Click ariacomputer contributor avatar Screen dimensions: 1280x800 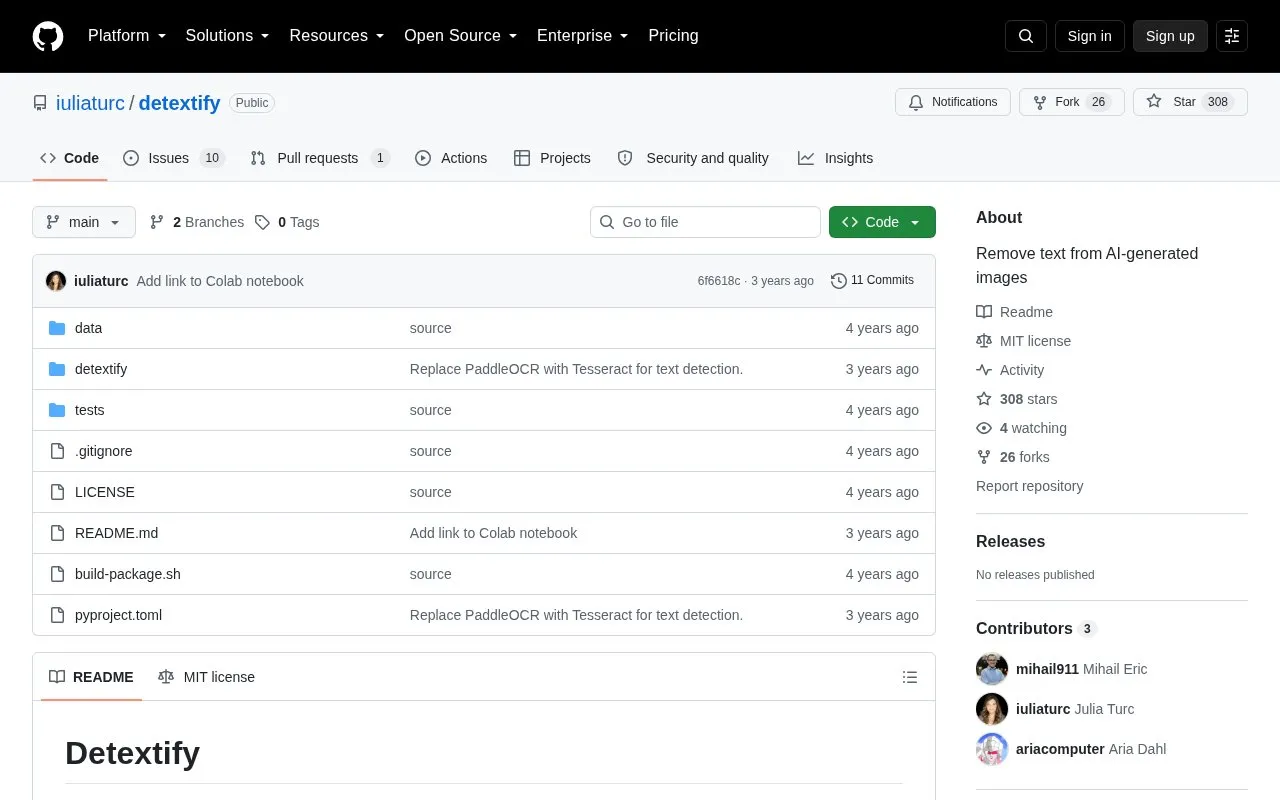click(x=992, y=749)
